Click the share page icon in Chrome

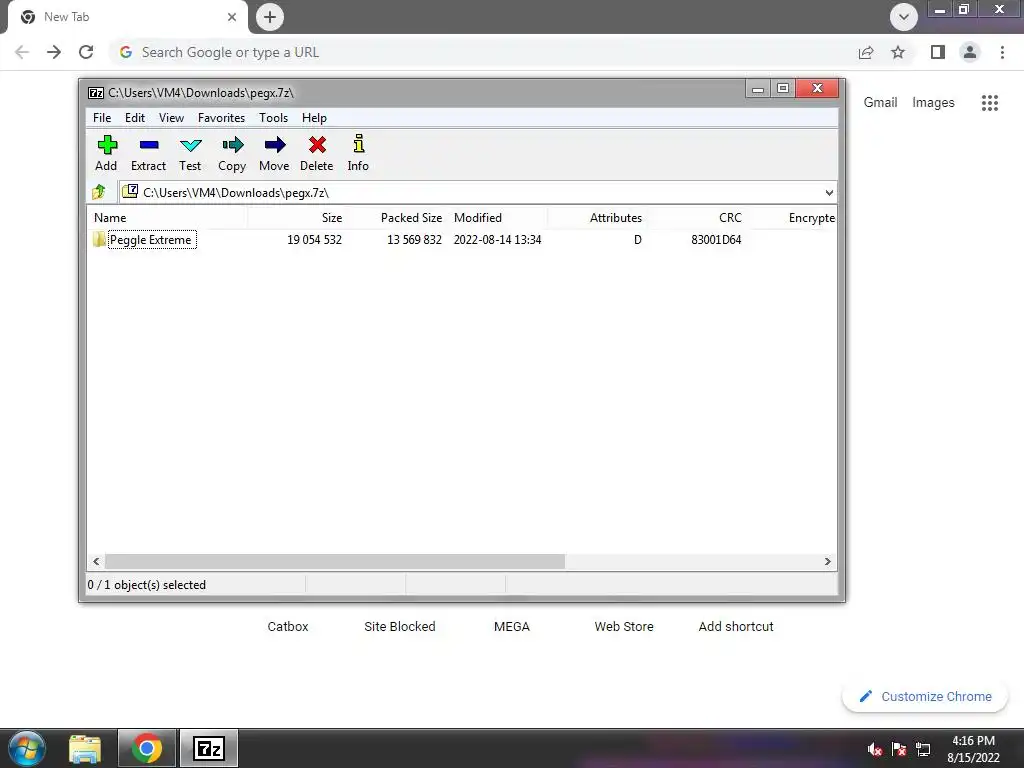tap(866, 52)
